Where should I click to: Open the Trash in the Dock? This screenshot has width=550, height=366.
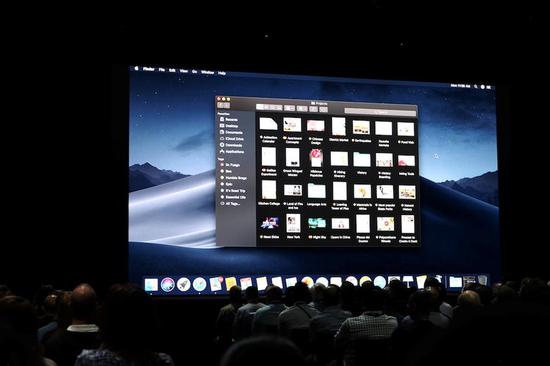coord(483,280)
